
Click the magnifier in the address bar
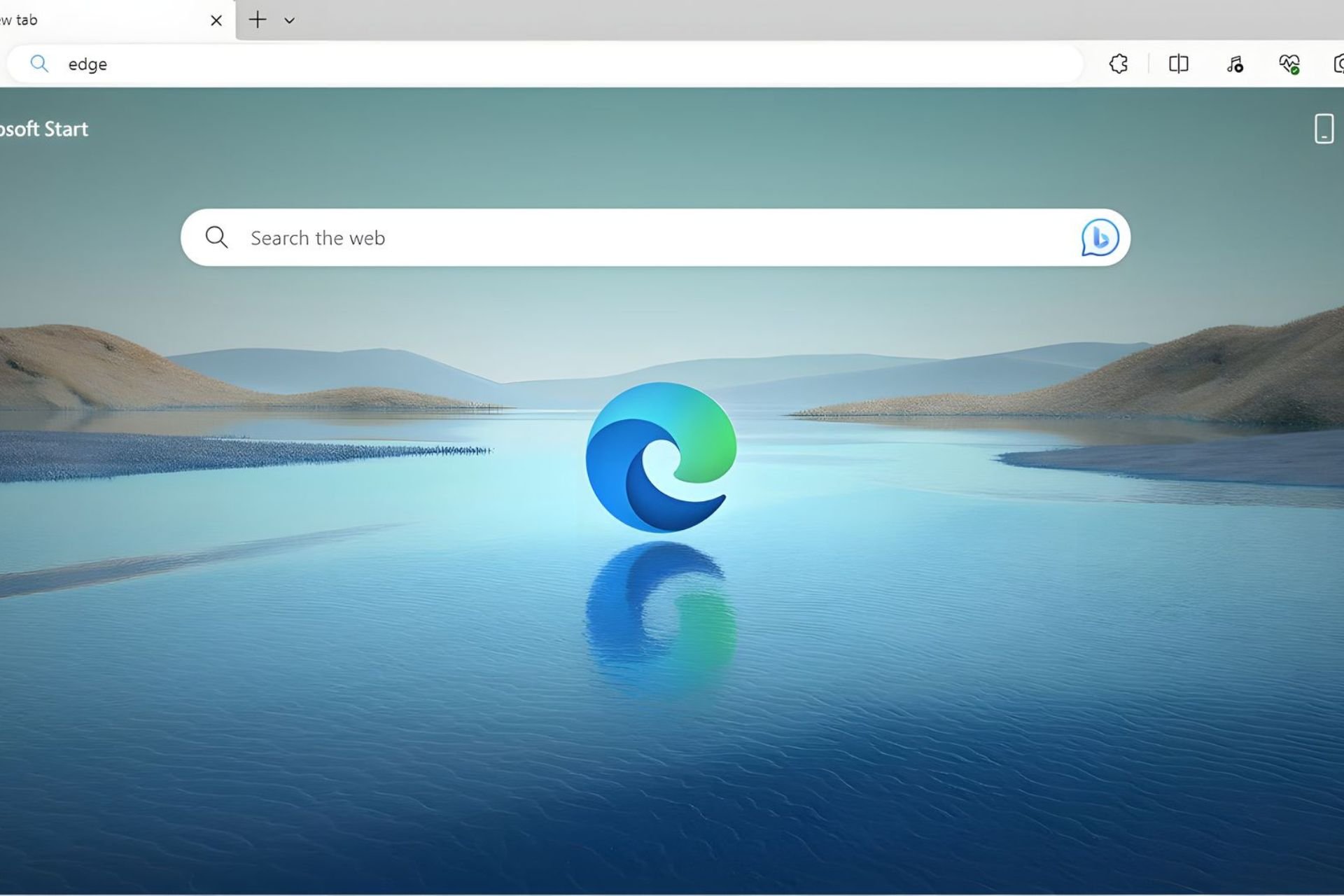point(39,64)
